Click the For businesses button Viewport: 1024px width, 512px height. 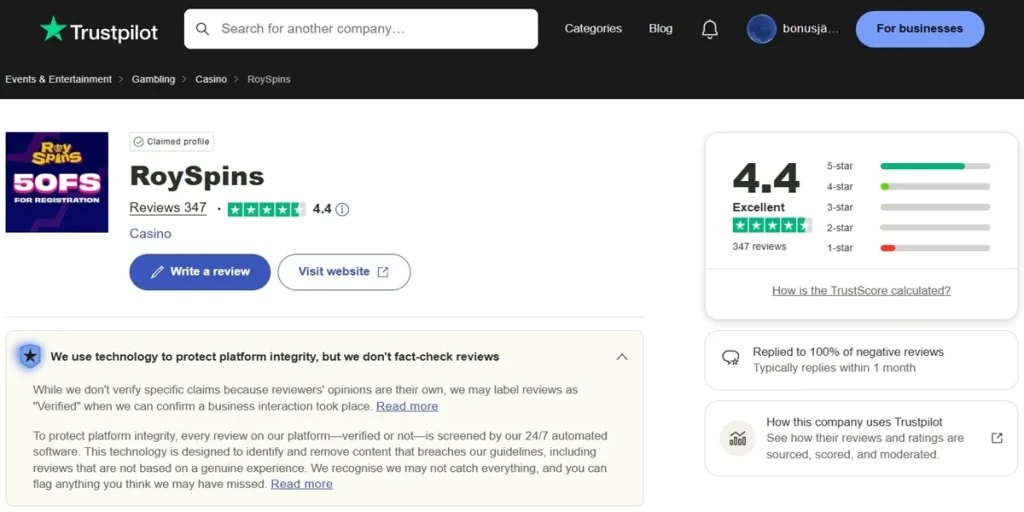coord(920,29)
